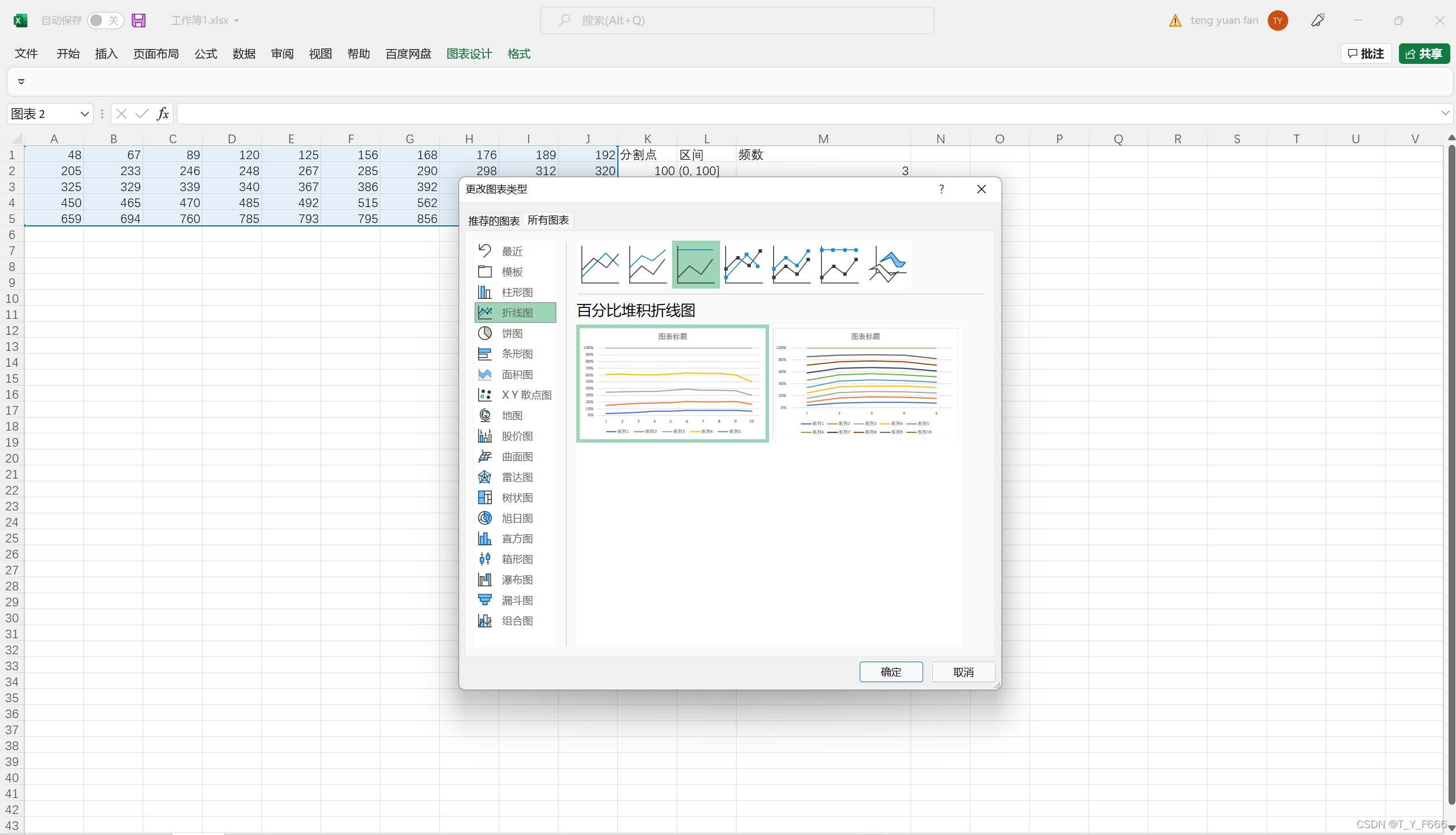Switch to the 格式 ribbon tab

click(519, 54)
